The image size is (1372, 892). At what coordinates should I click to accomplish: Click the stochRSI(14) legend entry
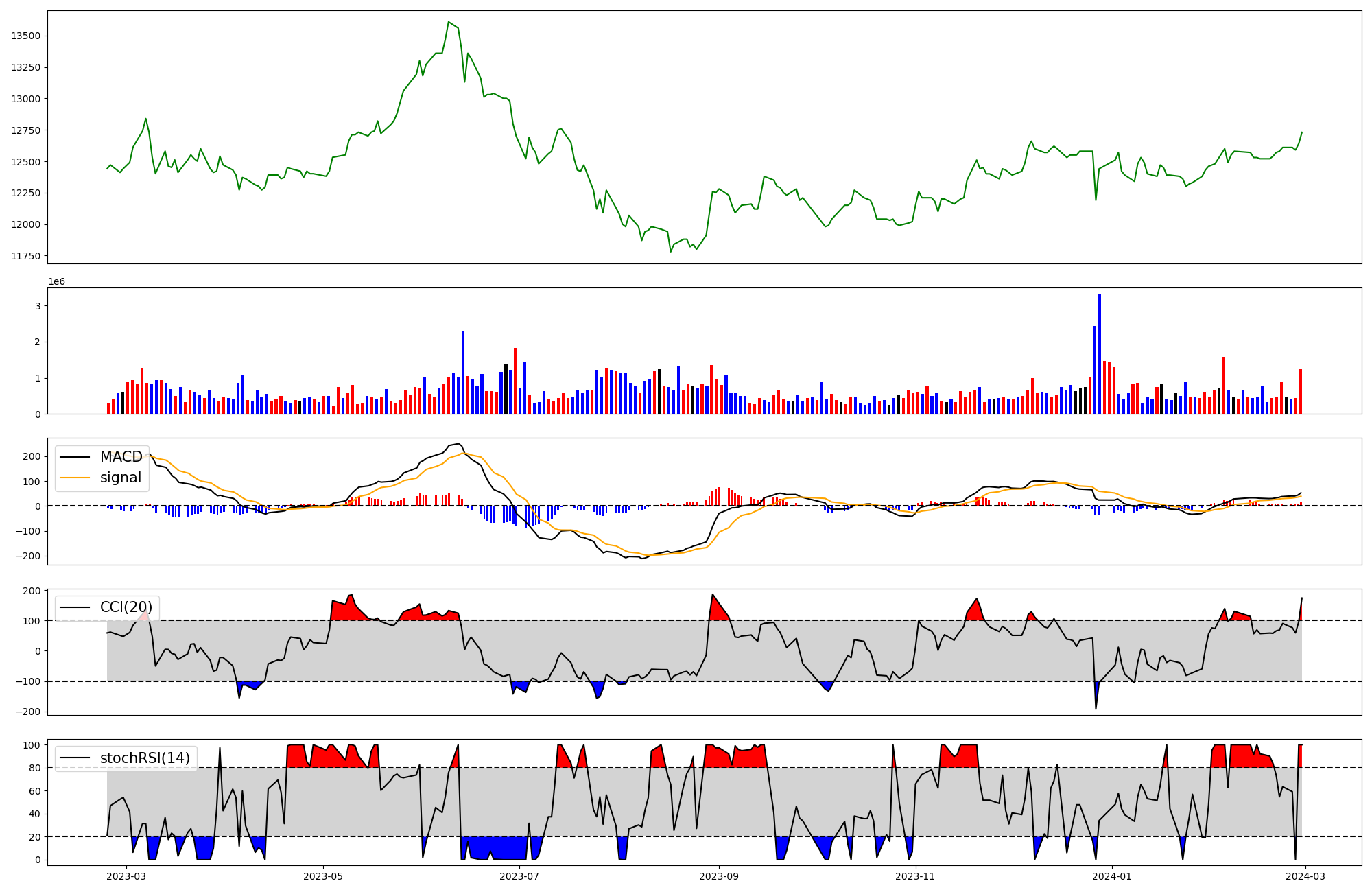click(145, 758)
